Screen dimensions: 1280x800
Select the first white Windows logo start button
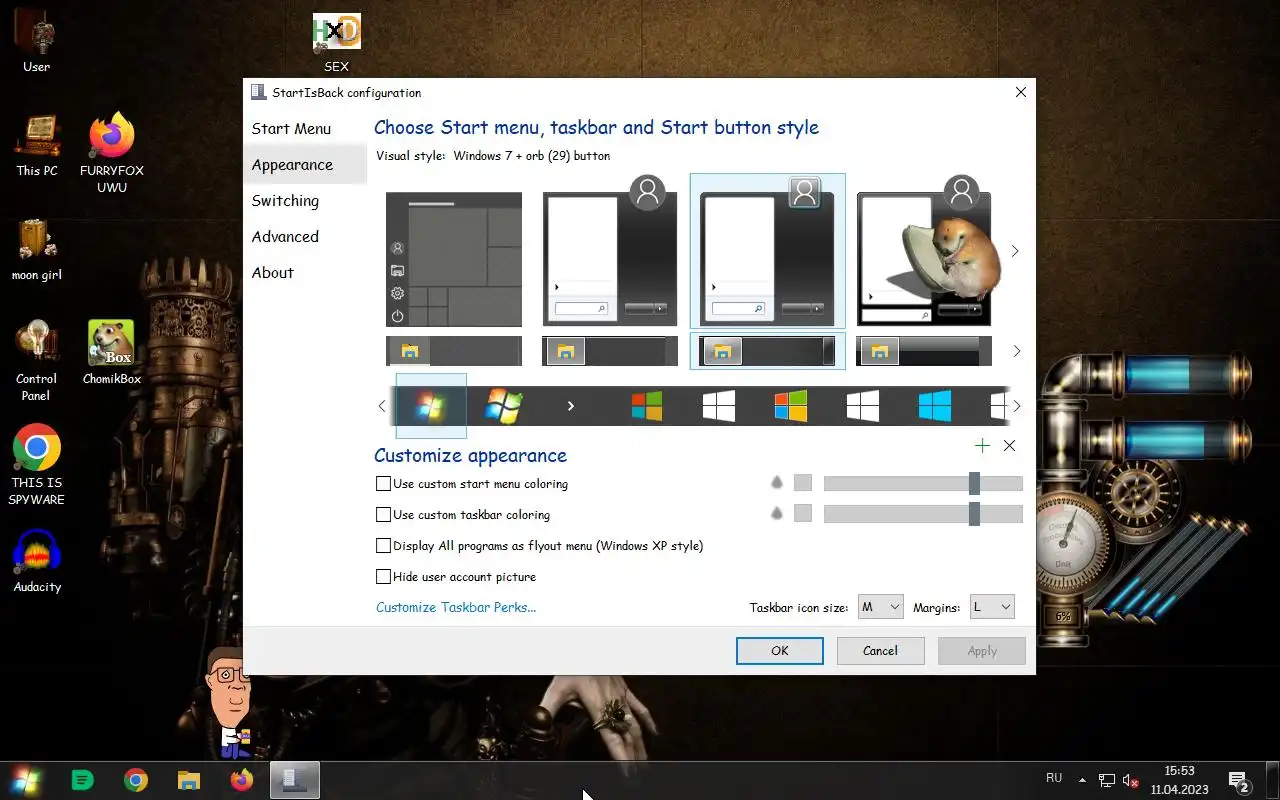coord(719,406)
